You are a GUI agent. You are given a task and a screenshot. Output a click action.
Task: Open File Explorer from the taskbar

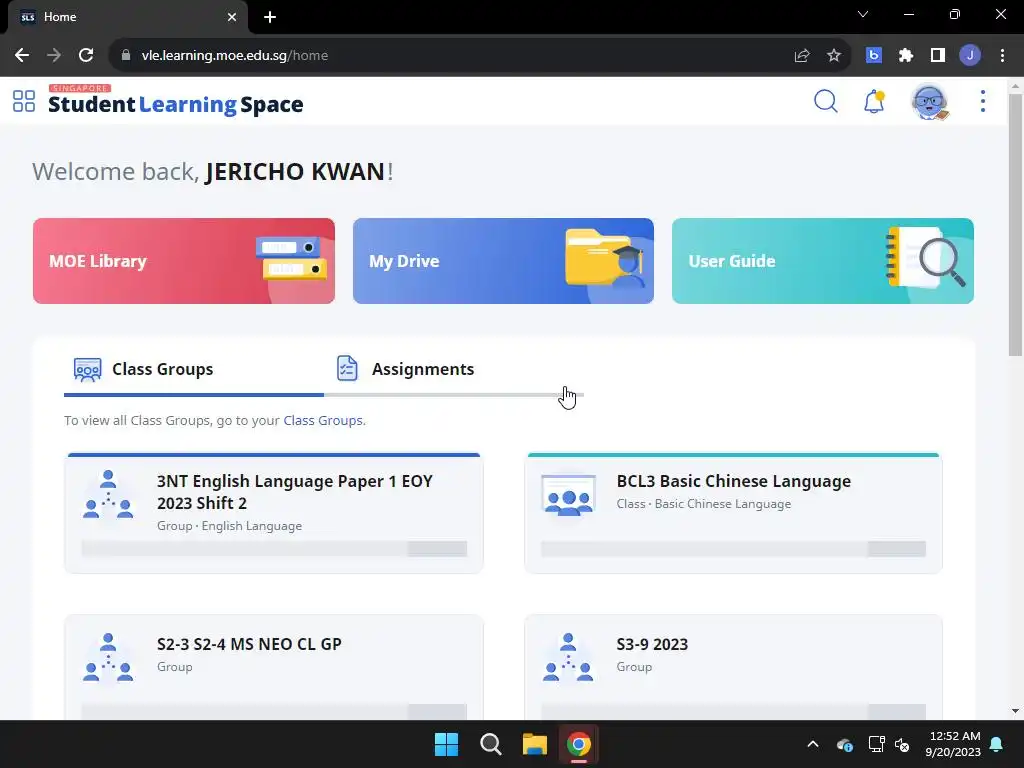pos(535,744)
